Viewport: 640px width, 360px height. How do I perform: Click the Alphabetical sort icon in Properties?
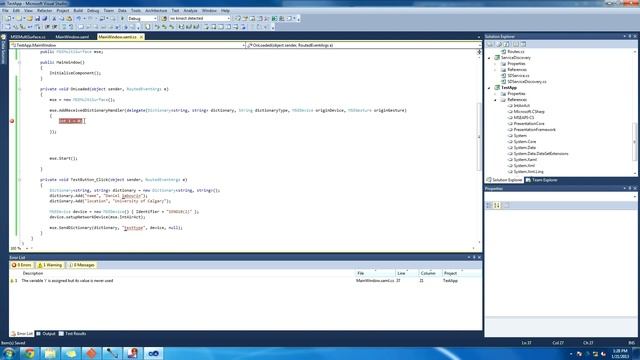[497, 205]
